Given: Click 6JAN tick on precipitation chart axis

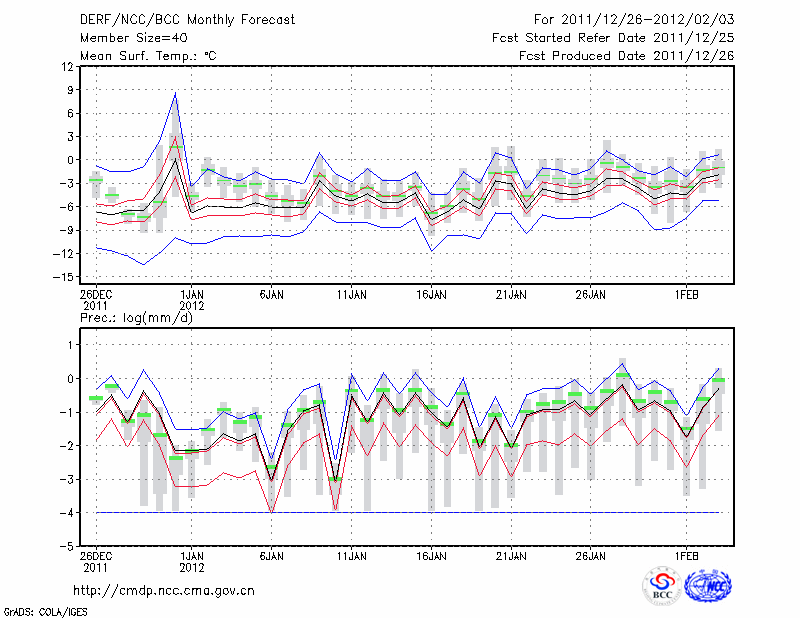Looking at the screenshot, I should (271, 554).
